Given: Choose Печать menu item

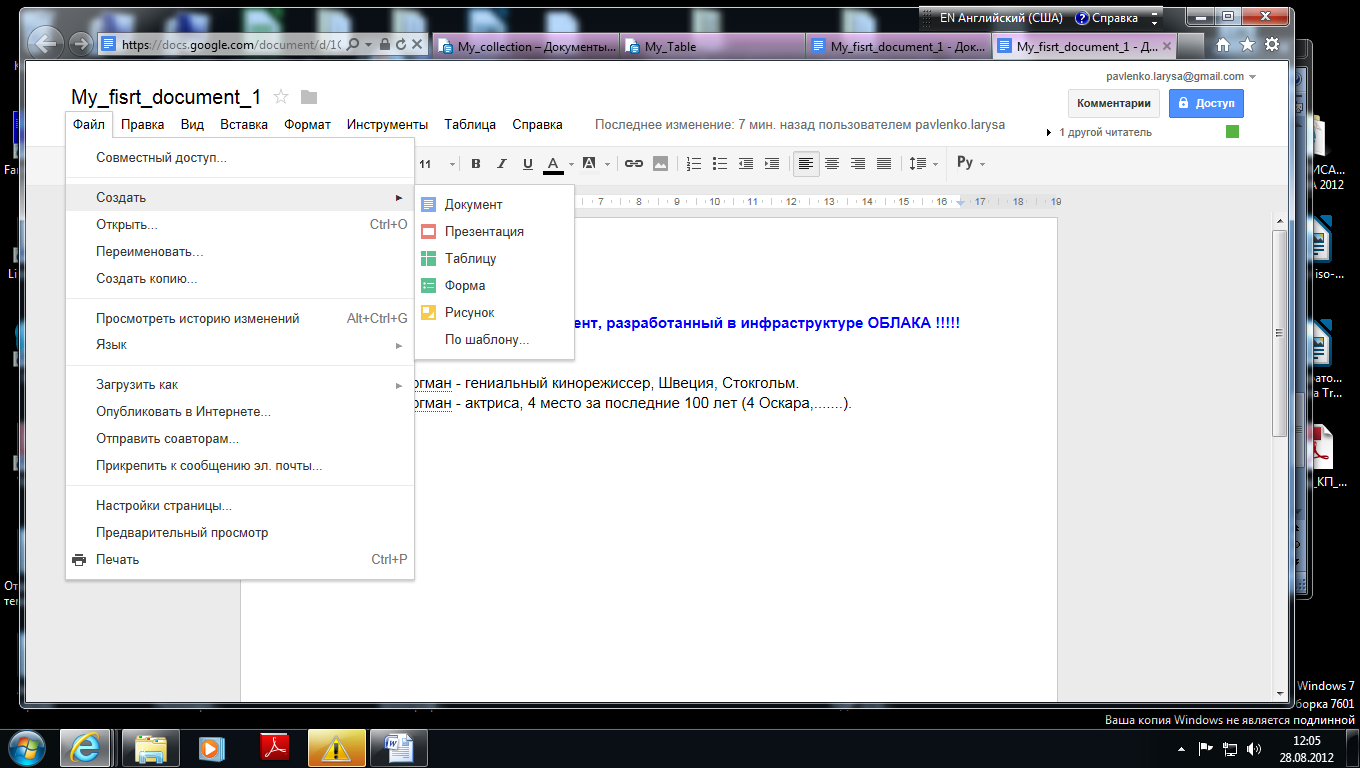Looking at the screenshot, I should coord(240,560).
